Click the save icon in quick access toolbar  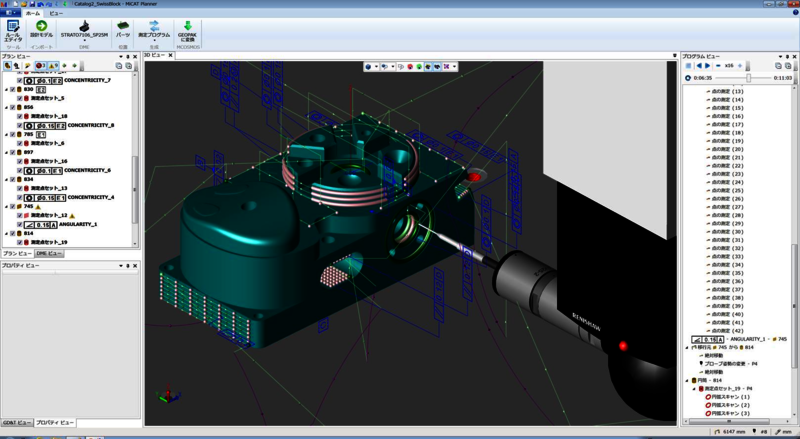click(33, 4)
